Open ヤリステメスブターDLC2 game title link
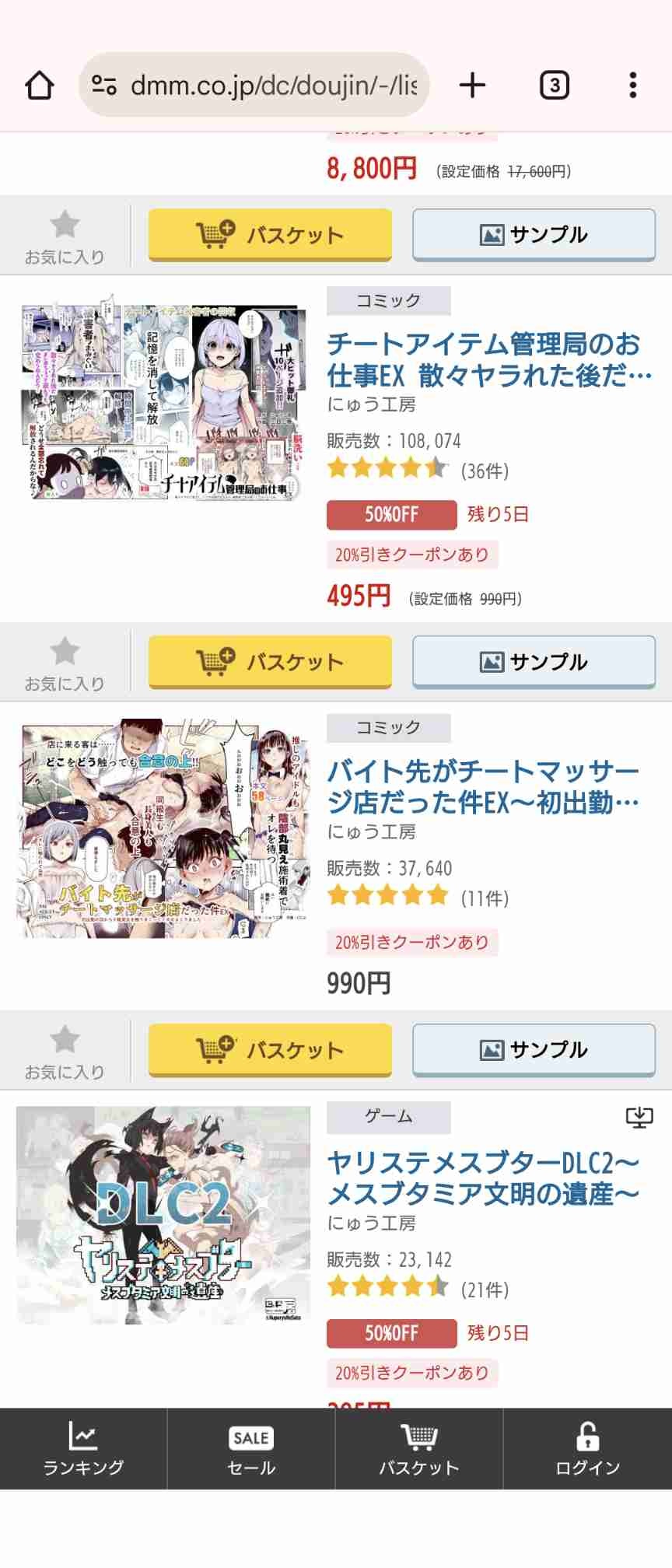 tap(483, 1178)
